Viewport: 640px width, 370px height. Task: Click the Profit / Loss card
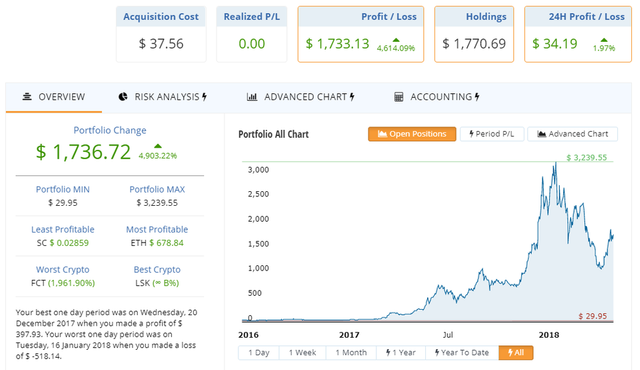click(361, 34)
